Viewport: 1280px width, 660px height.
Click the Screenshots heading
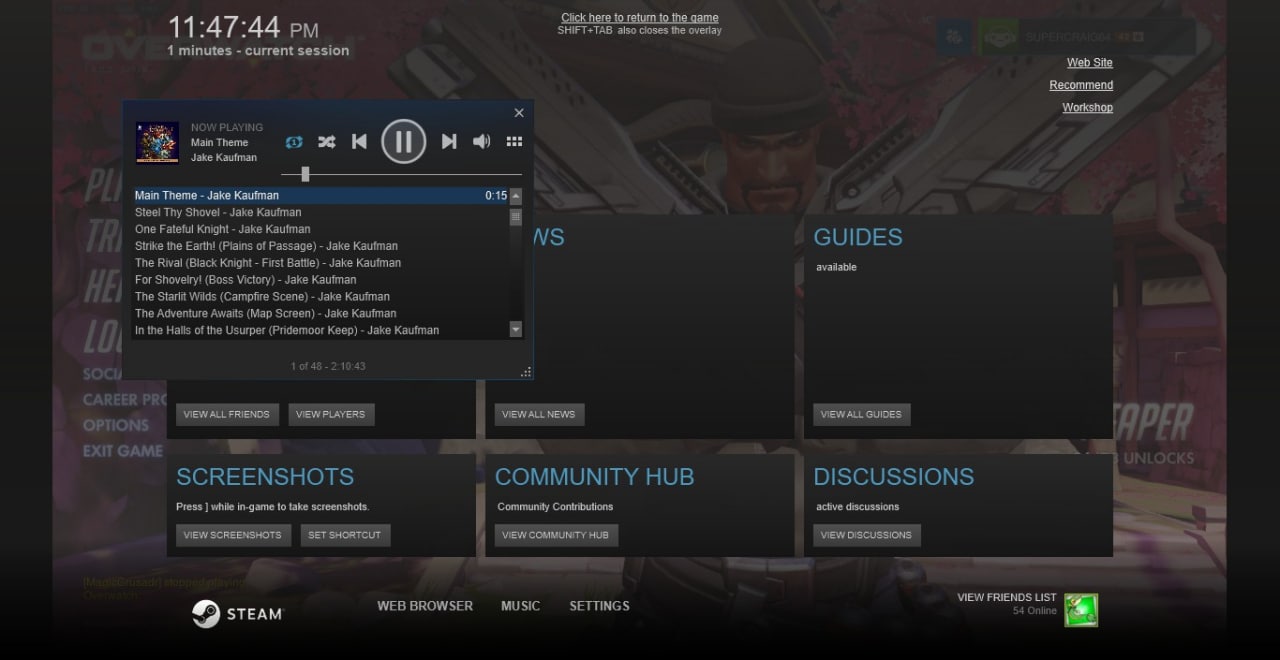tap(265, 477)
